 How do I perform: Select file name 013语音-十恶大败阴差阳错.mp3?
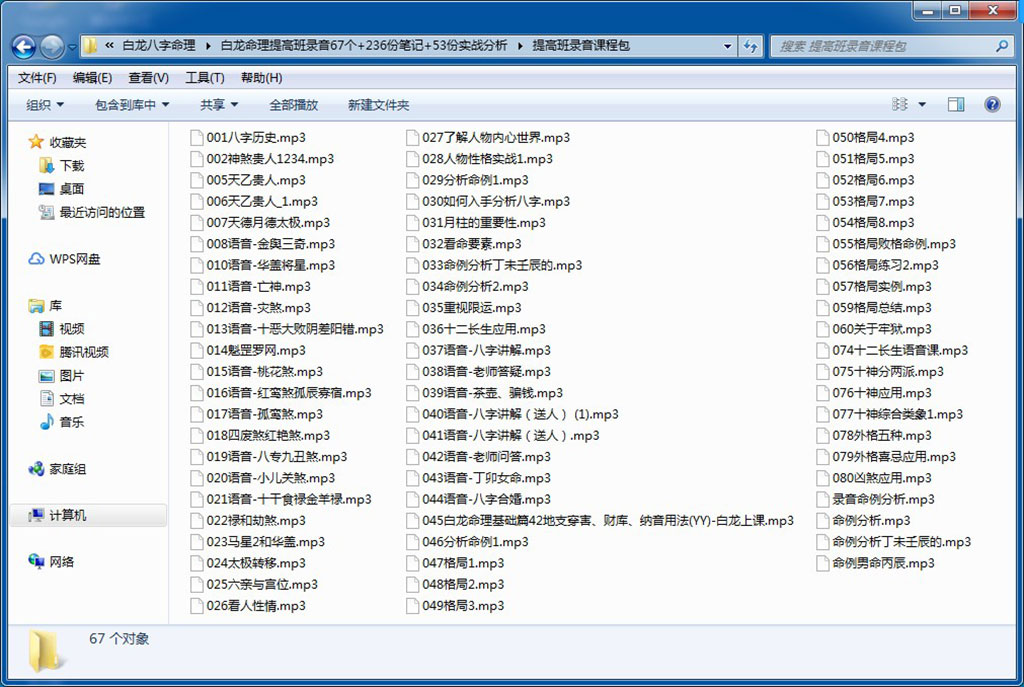295,329
